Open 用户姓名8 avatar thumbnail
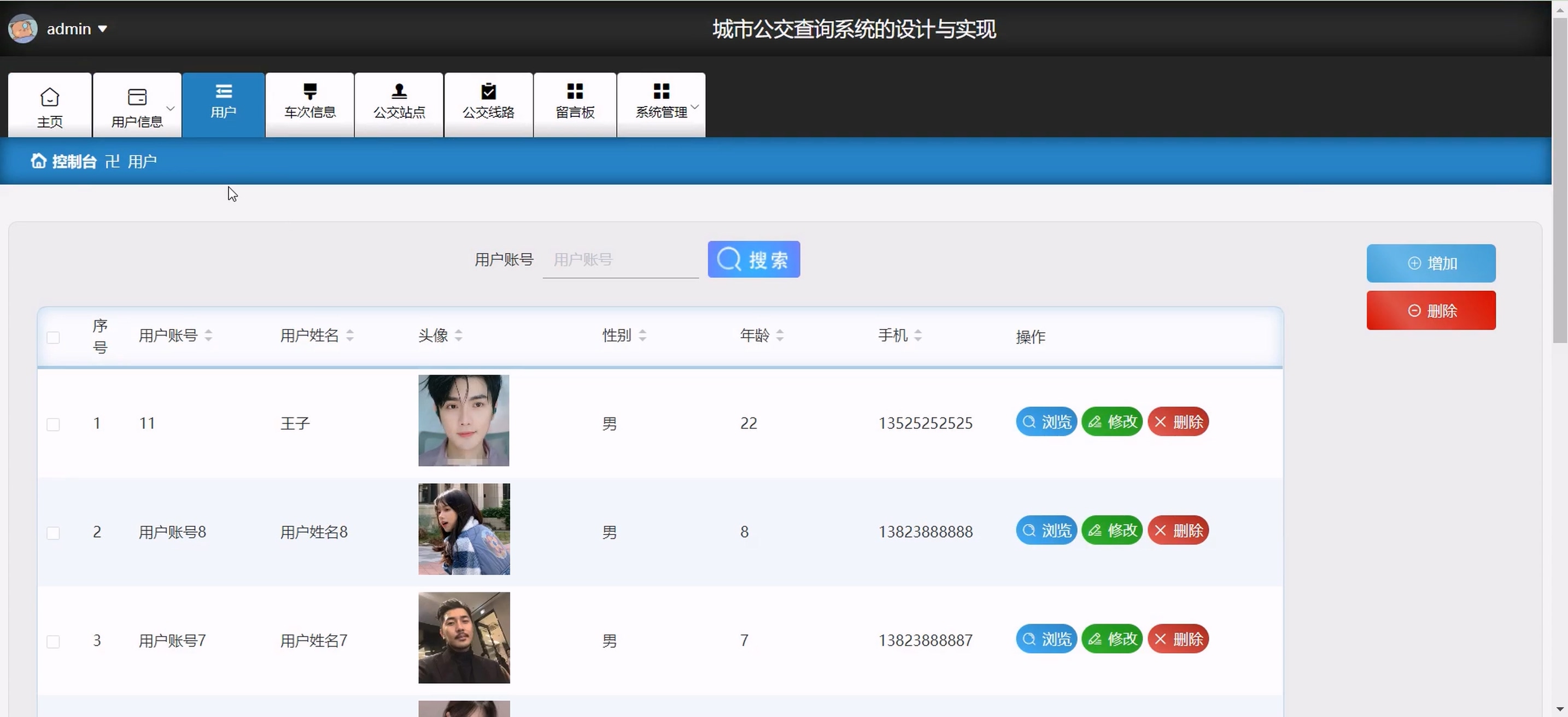This screenshot has height=717, width=1568. (x=464, y=529)
